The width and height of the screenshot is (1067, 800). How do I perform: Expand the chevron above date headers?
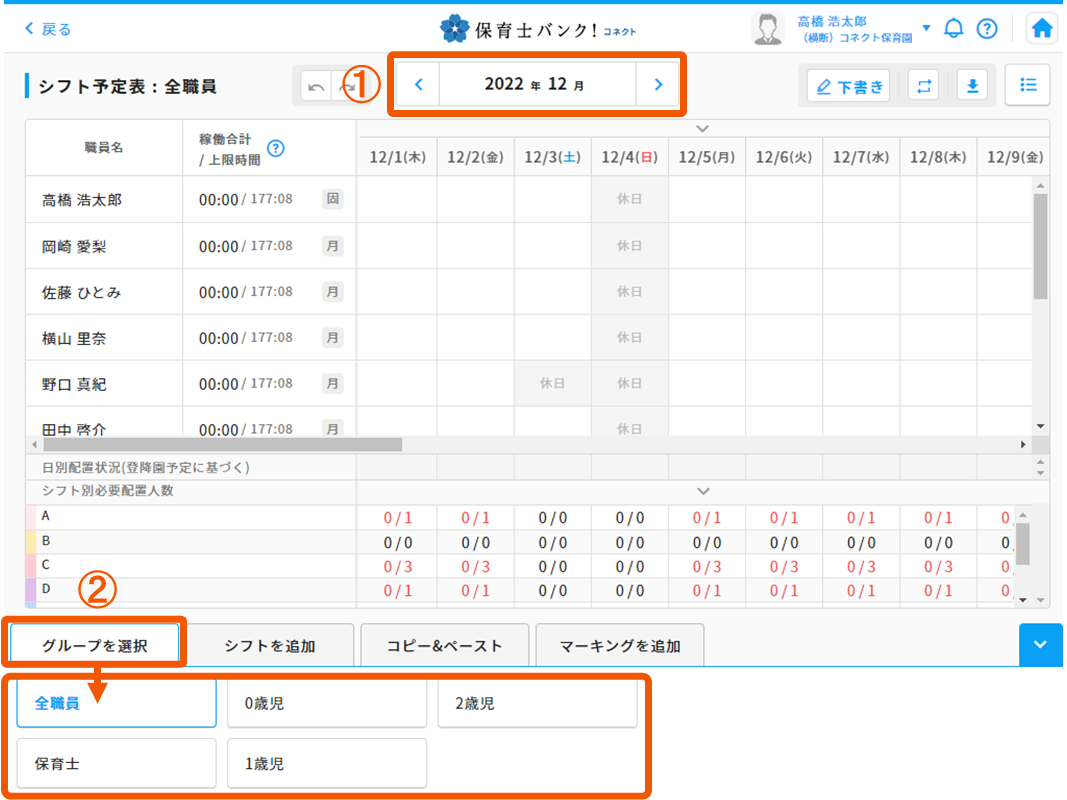pos(703,128)
